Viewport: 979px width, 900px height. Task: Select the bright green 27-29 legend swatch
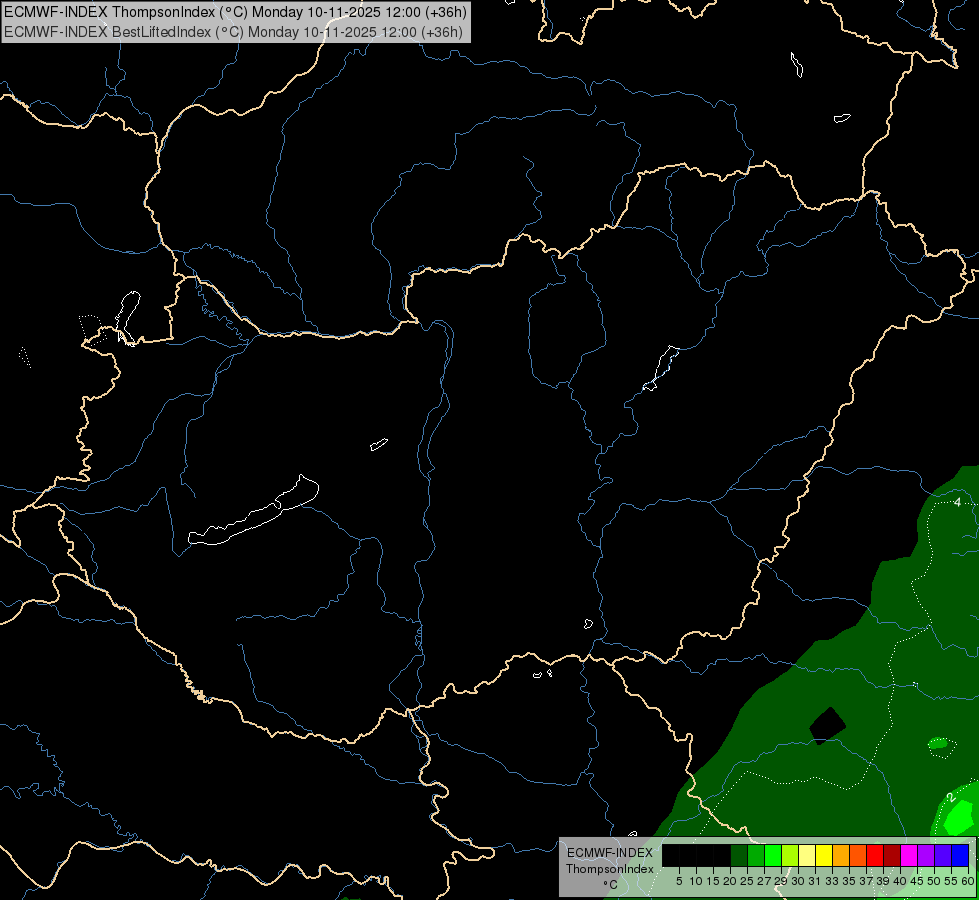pos(773,855)
